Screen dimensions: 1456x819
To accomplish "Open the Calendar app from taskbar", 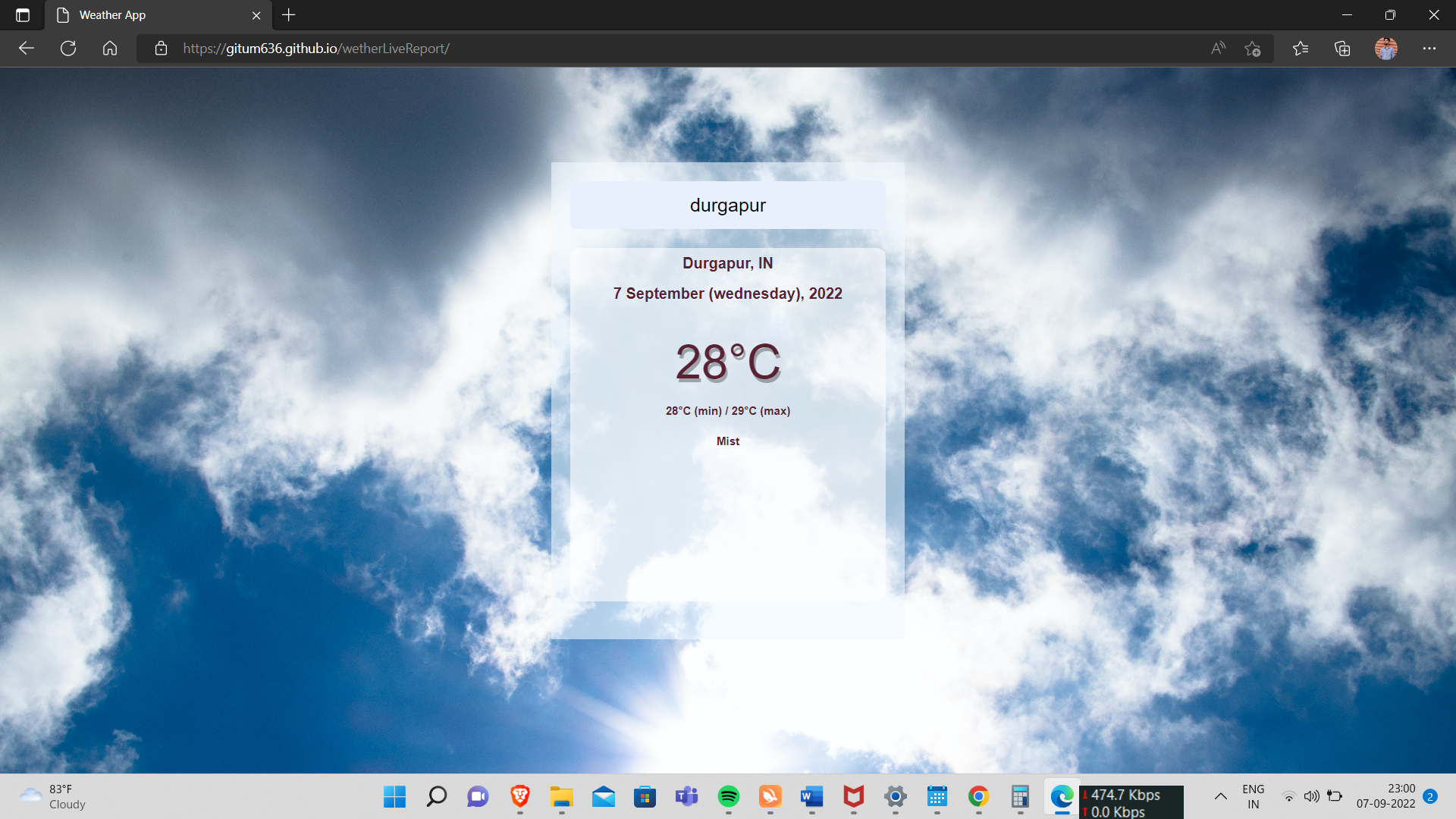I will pos(937,796).
